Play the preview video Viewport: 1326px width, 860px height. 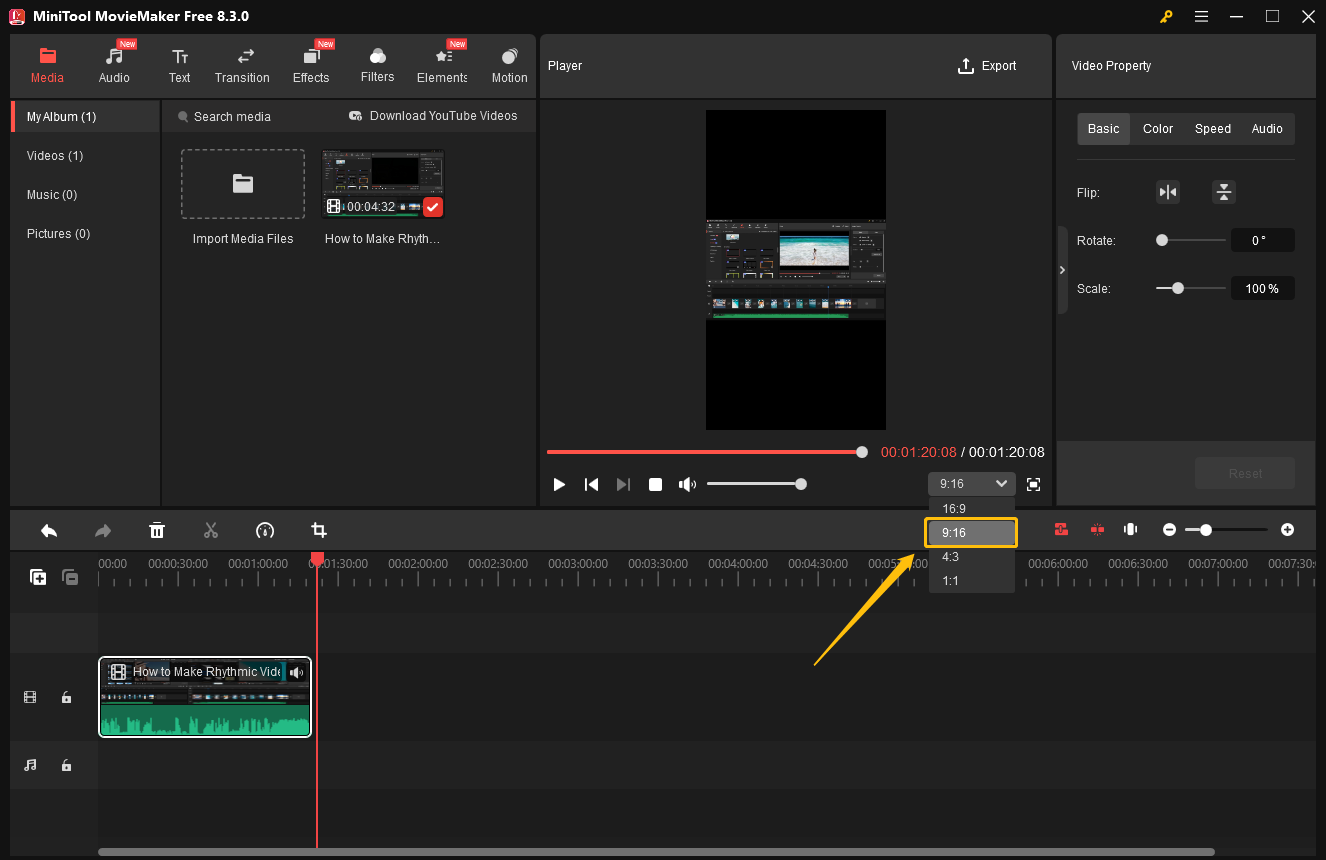click(x=559, y=484)
